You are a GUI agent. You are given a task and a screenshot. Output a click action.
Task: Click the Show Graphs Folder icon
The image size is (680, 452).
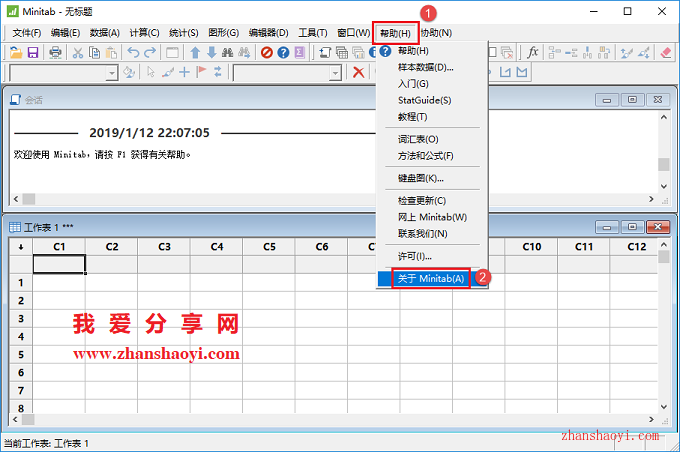tap(358, 52)
